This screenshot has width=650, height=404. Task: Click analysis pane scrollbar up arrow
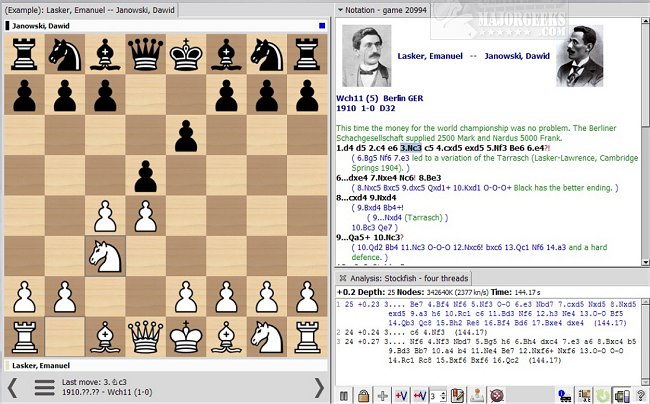click(645, 302)
